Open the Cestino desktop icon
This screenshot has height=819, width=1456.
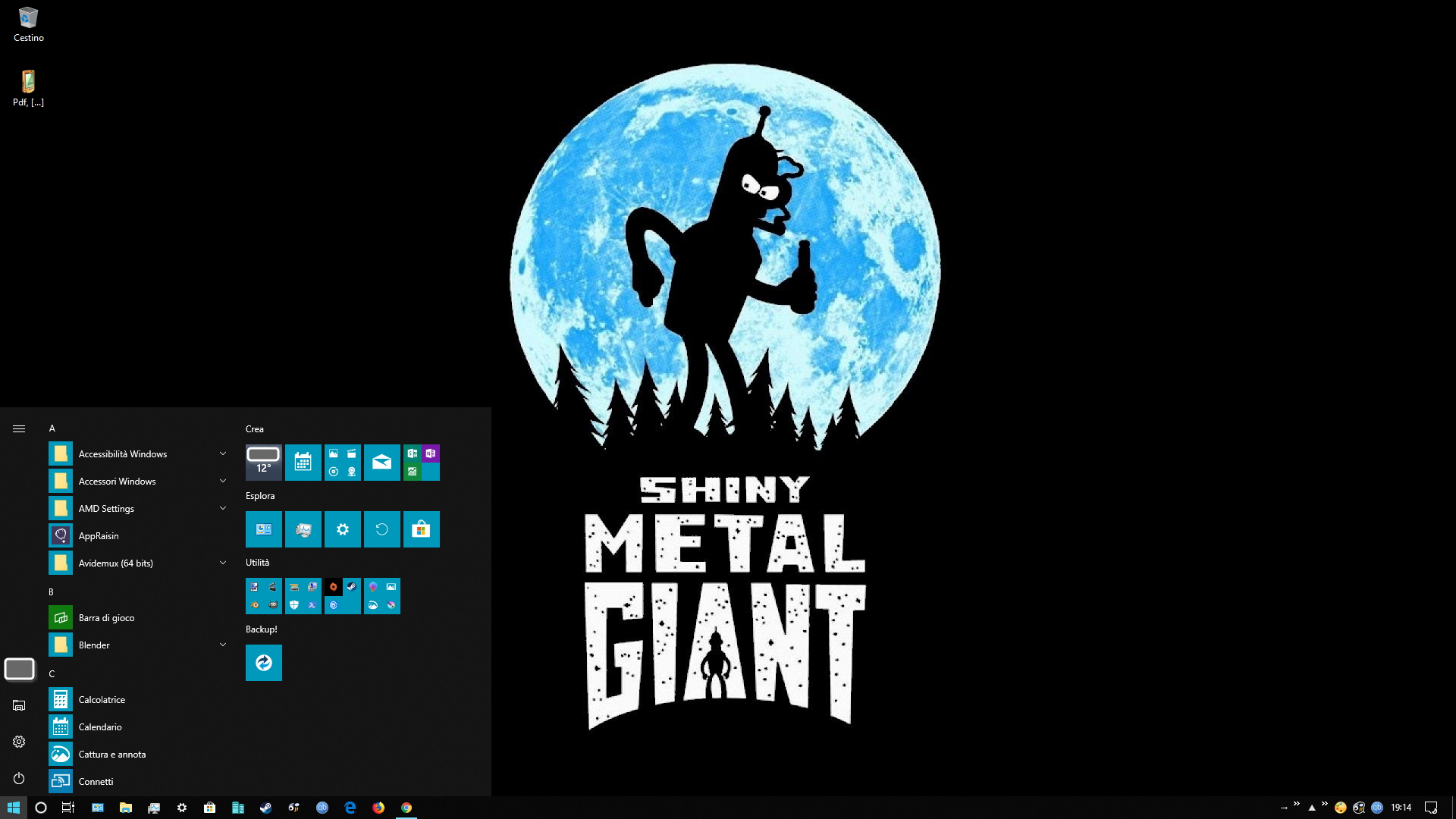28,24
